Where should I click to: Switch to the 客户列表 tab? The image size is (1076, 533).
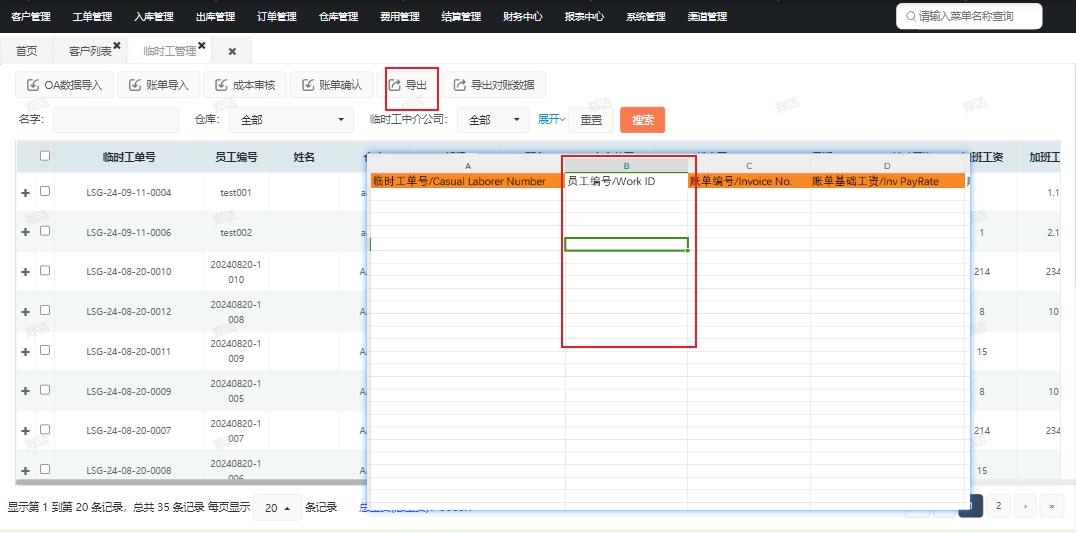pos(90,51)
